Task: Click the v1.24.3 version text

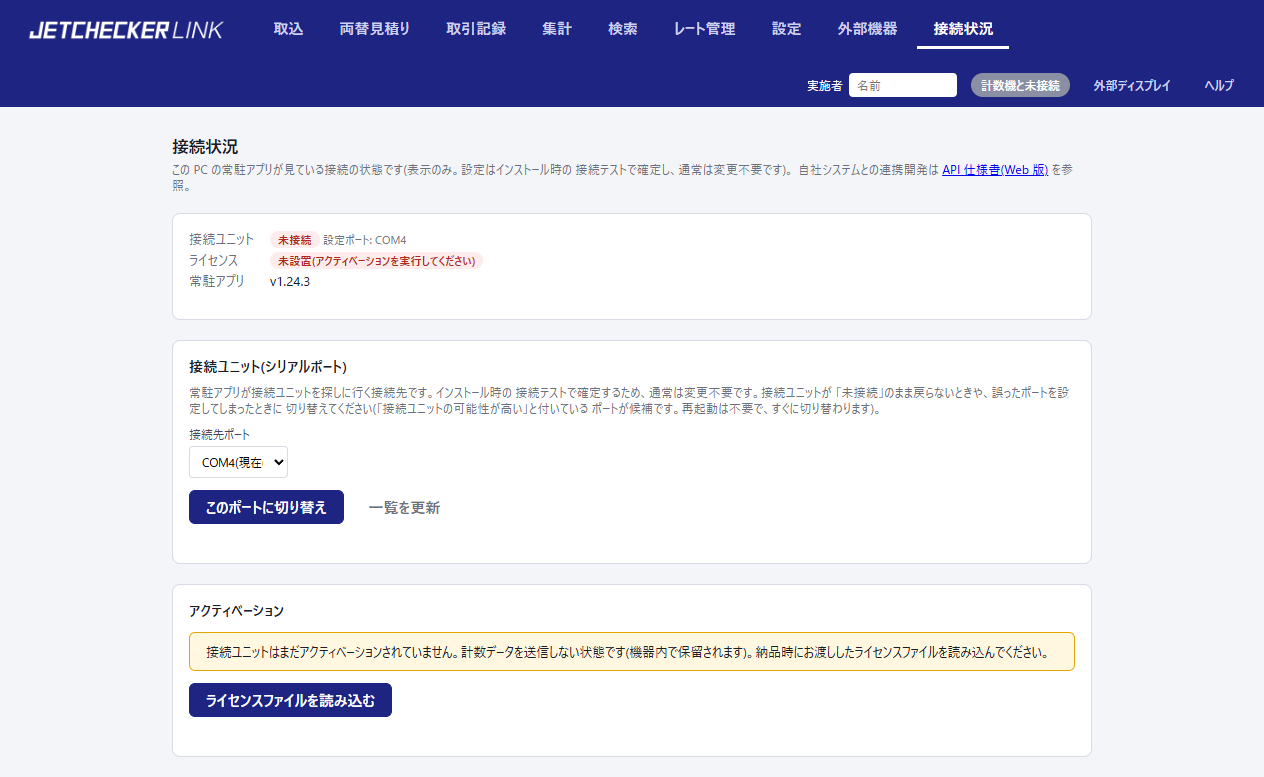Action: pos(290,282)
